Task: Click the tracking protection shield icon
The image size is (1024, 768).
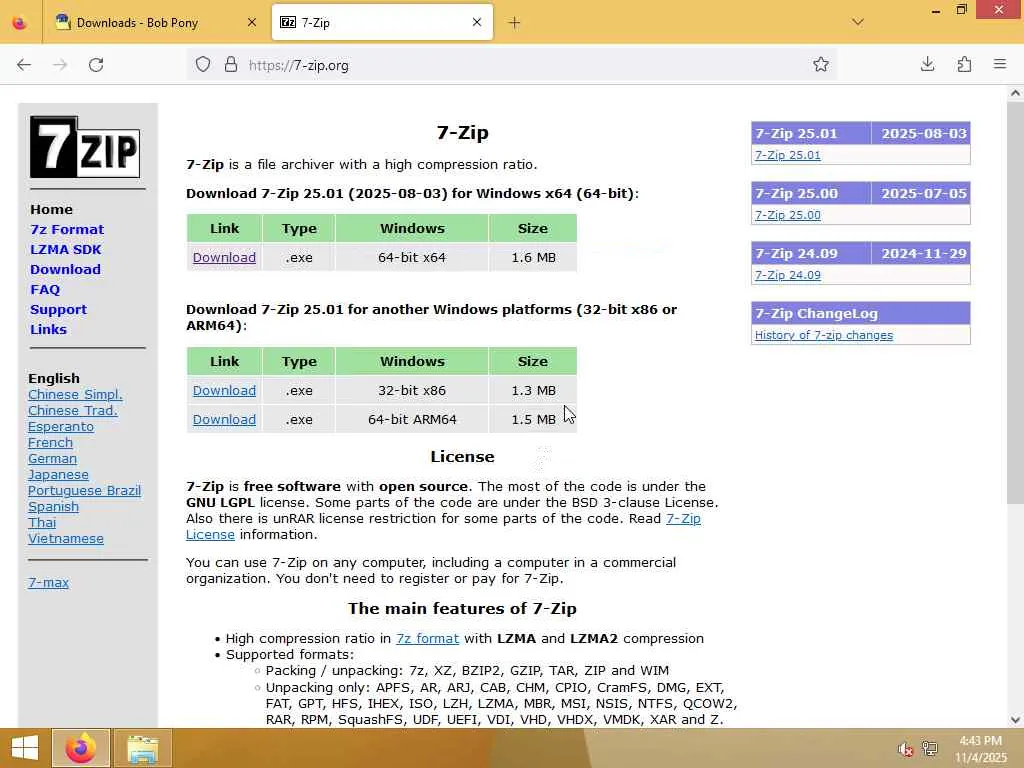Action: [203, 65]
